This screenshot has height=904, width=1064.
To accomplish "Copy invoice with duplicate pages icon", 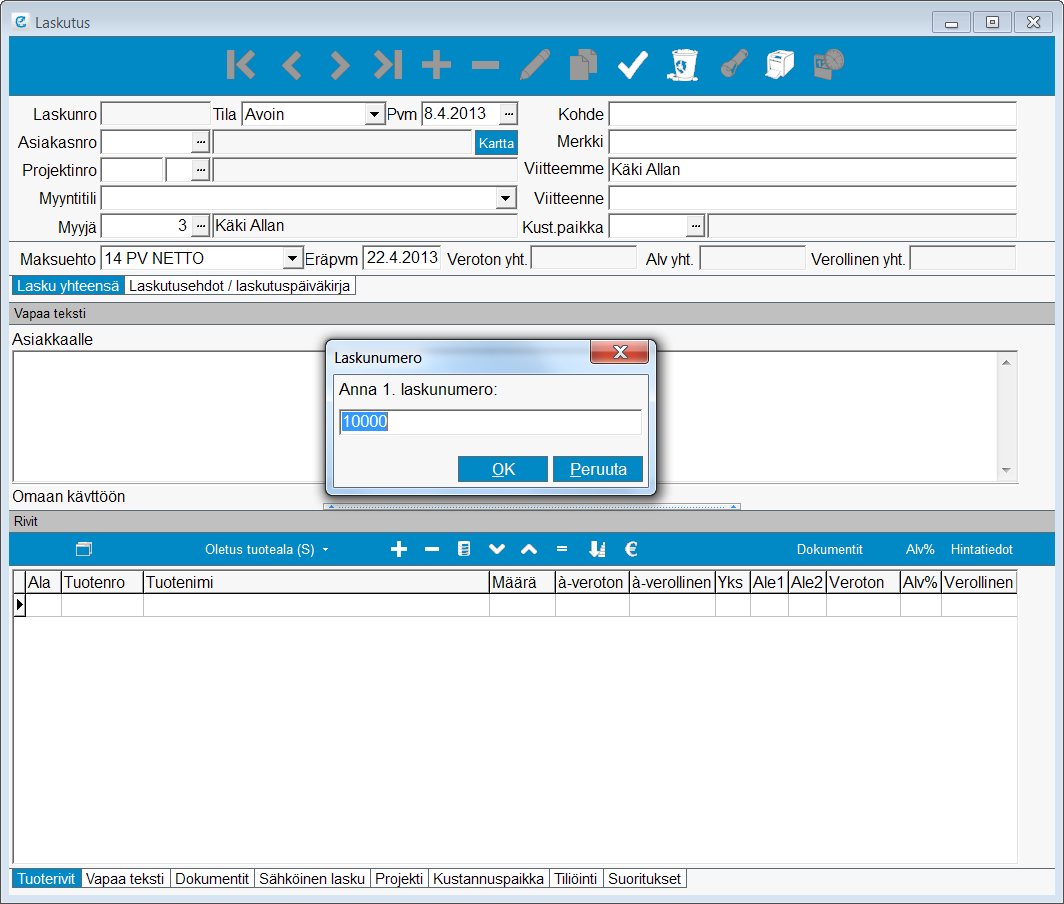I will click(x=584, y=65).
